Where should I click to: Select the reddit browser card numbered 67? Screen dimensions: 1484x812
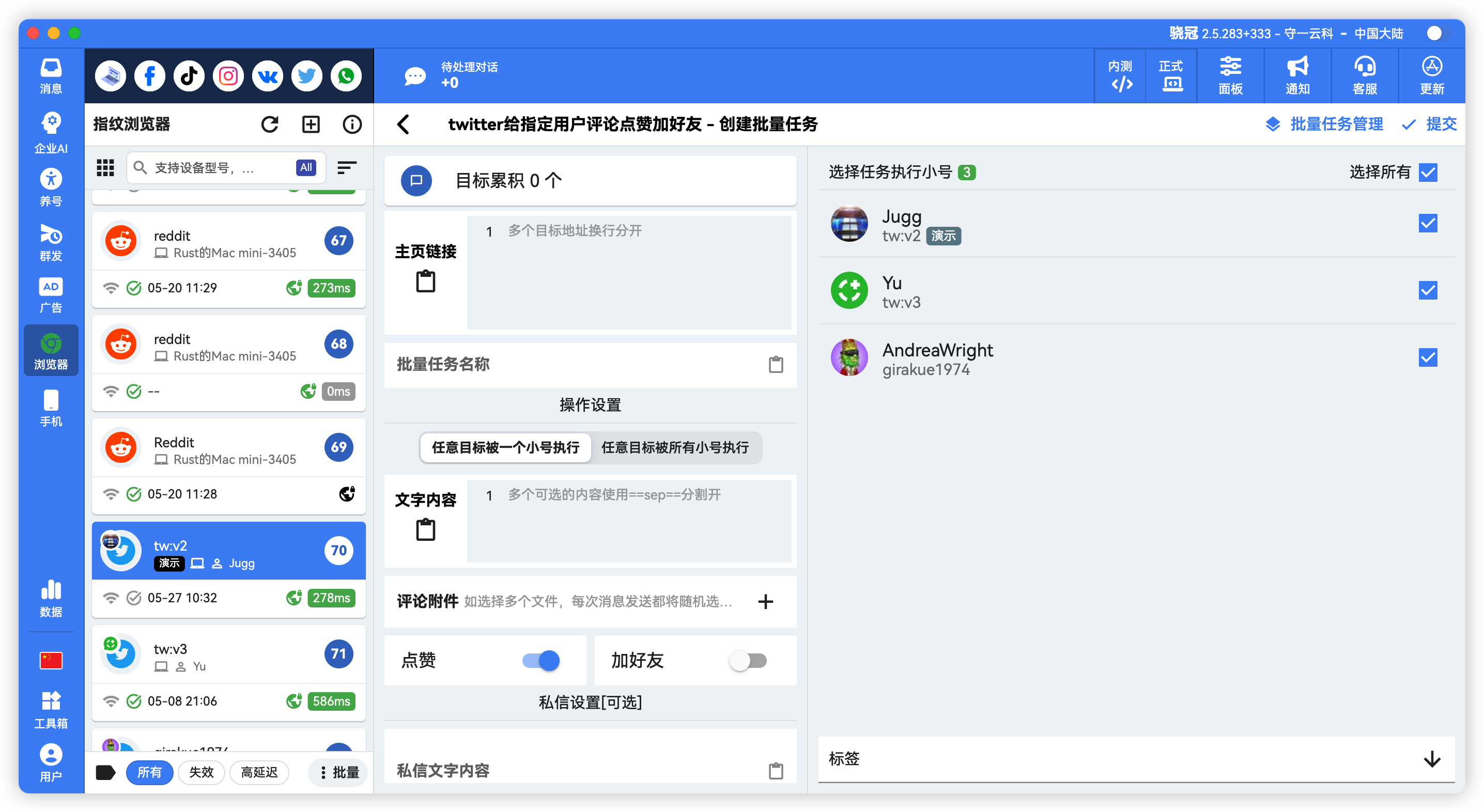pos(229,259)
